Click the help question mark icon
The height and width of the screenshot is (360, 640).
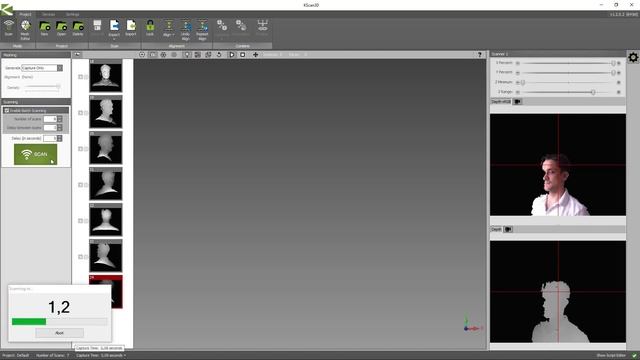point(480,55)
